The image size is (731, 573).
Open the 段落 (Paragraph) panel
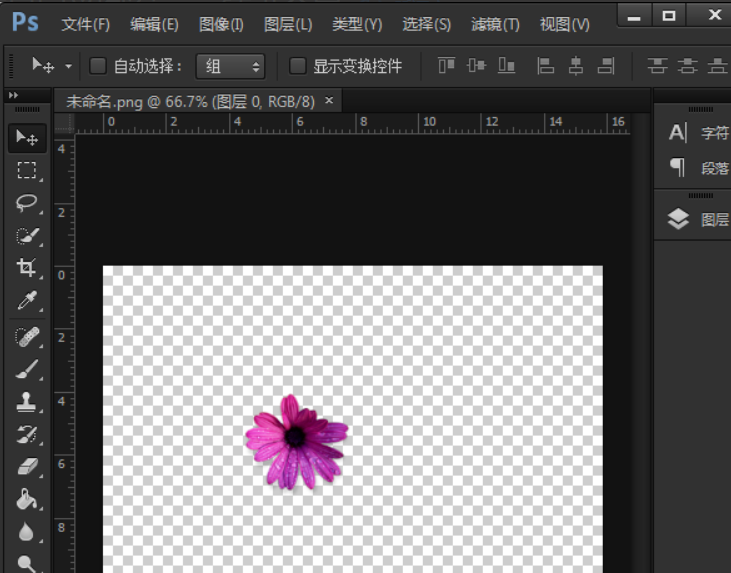[699, 167]
